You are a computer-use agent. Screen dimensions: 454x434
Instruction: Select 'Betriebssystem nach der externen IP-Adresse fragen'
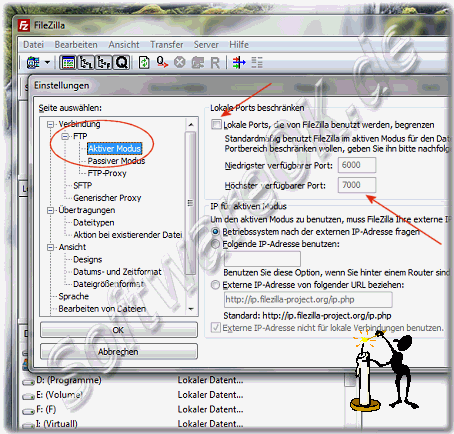click(x=216, y=232)
